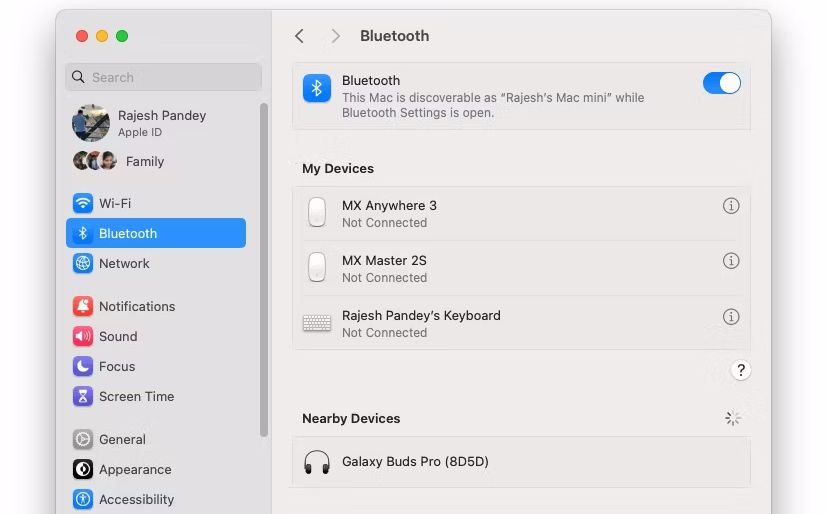Screen dimensions: 827x514
Task: Click the Family avatars group
Action: 94,161
